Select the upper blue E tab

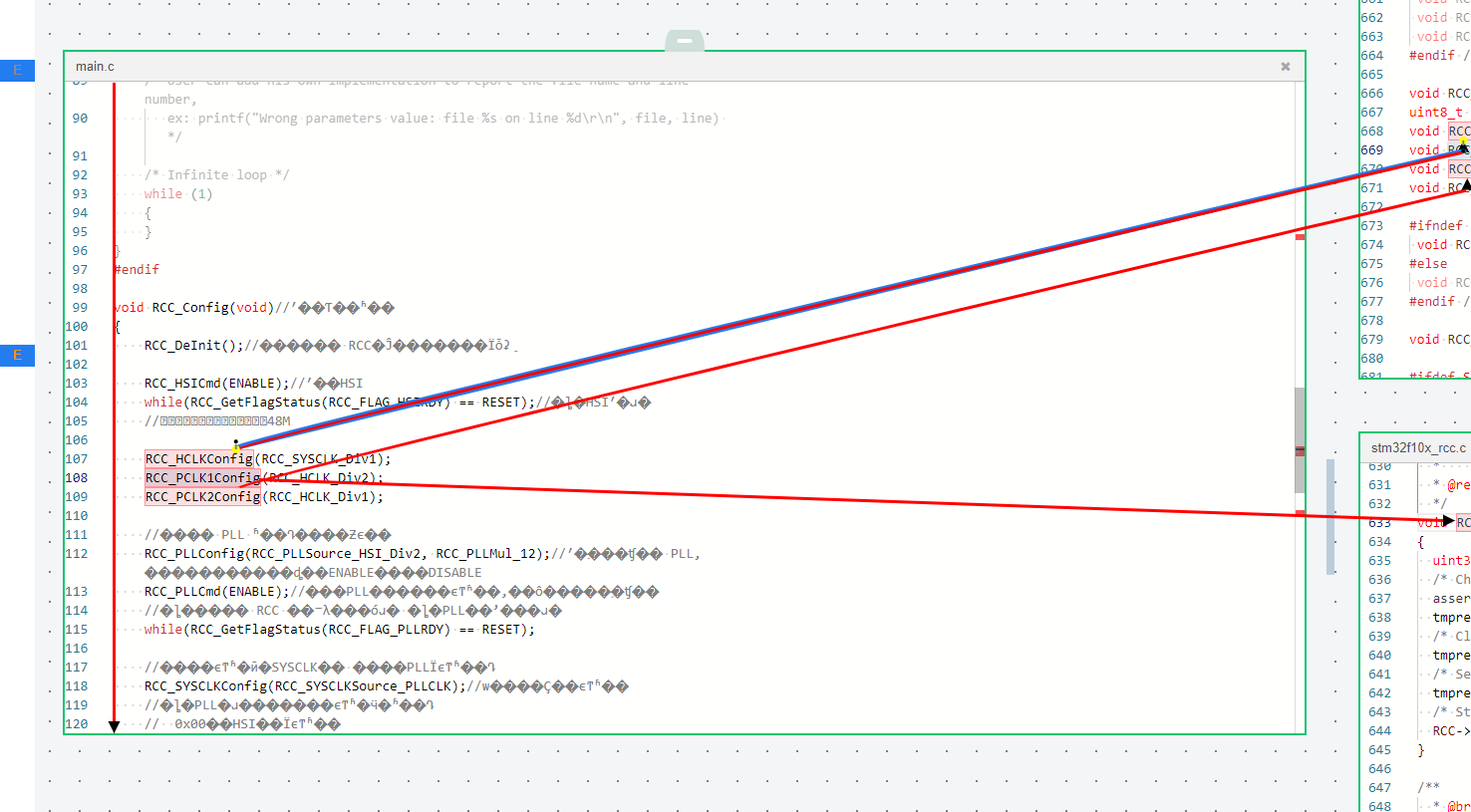[x=17, y=71]
